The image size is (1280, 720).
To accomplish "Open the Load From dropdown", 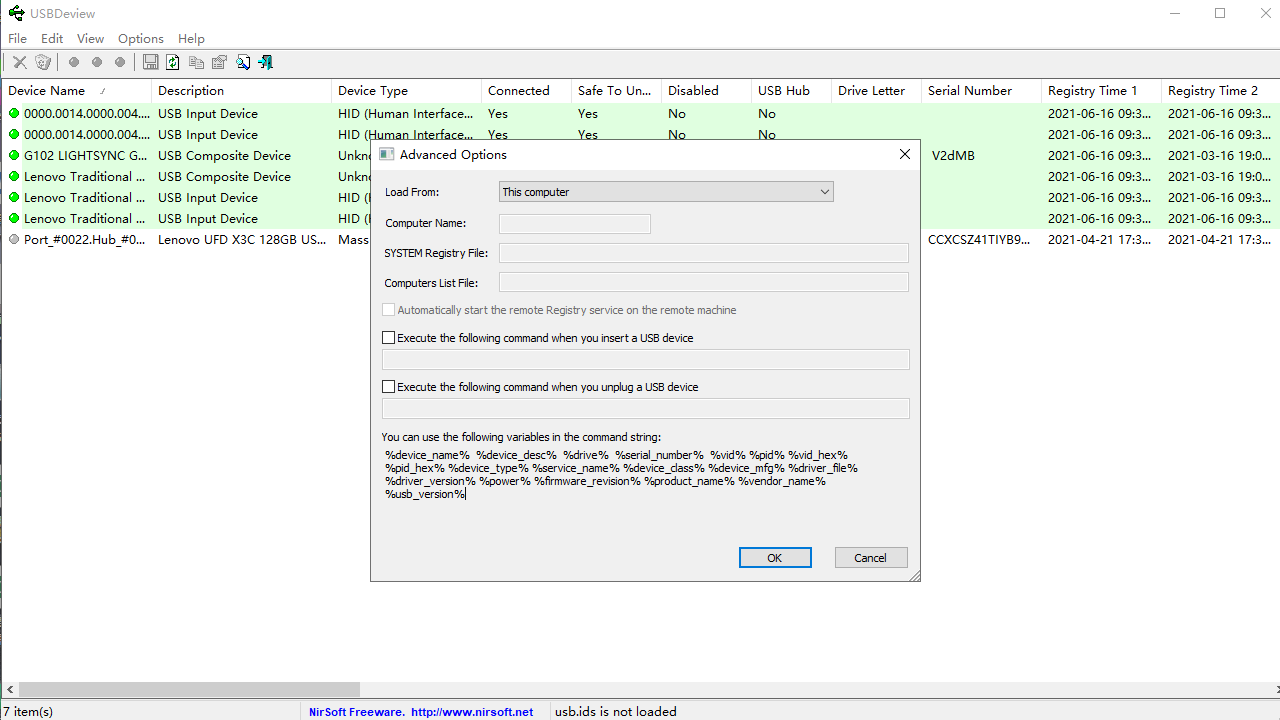I will [666, 192].
